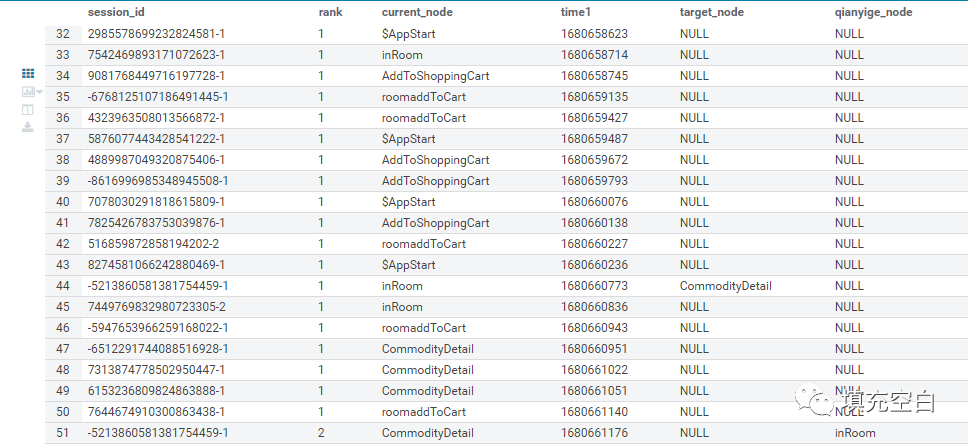The image size is (968, 444).
Task: Select session_id 516859872858194202-2
Action: 153,244
